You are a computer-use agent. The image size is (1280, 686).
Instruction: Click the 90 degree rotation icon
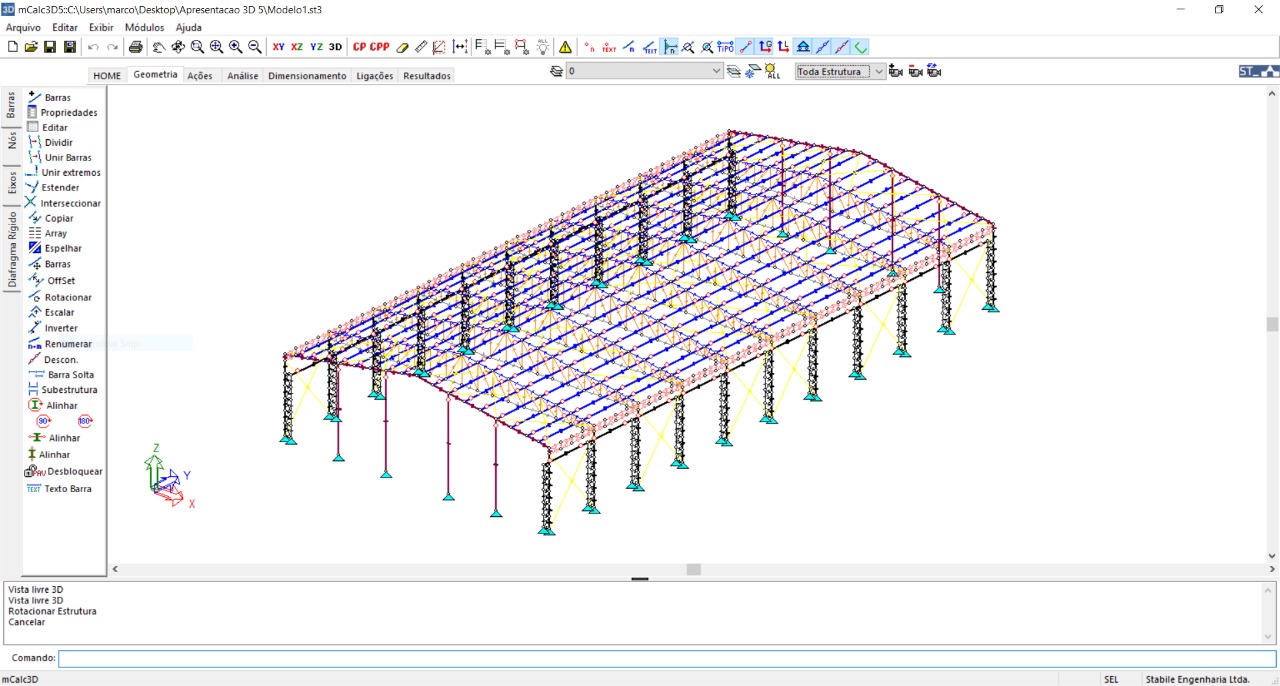[x=44, y=421]
